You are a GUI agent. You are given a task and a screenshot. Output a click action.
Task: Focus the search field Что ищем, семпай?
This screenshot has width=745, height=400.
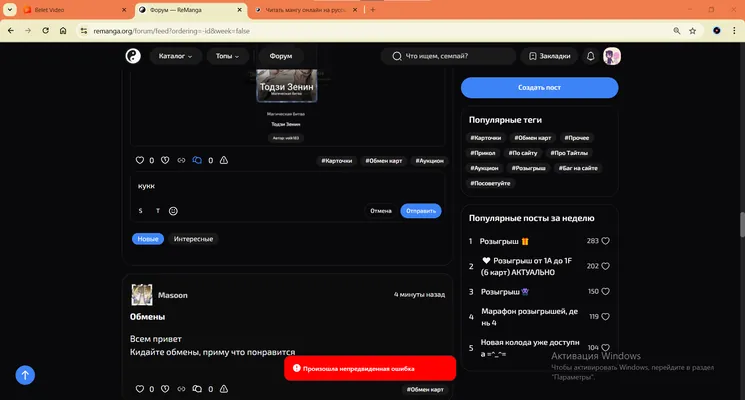pos(449,56)
